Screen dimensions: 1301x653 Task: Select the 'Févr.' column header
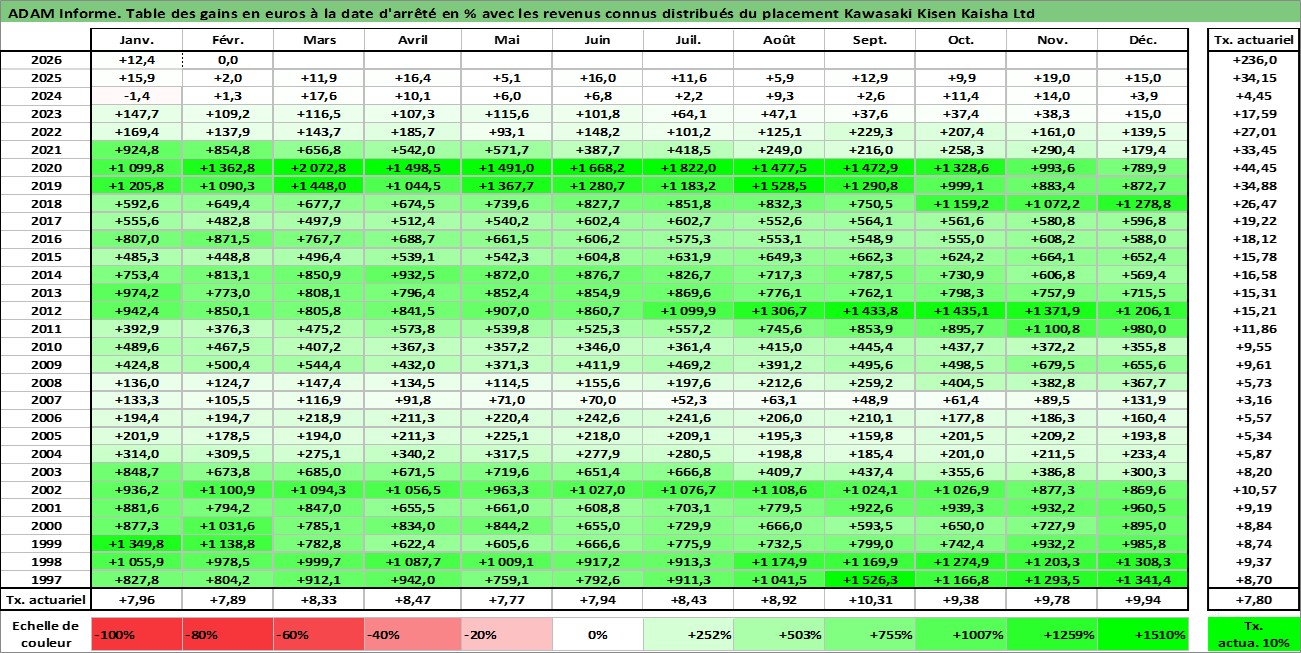click(x=228, y=40)
